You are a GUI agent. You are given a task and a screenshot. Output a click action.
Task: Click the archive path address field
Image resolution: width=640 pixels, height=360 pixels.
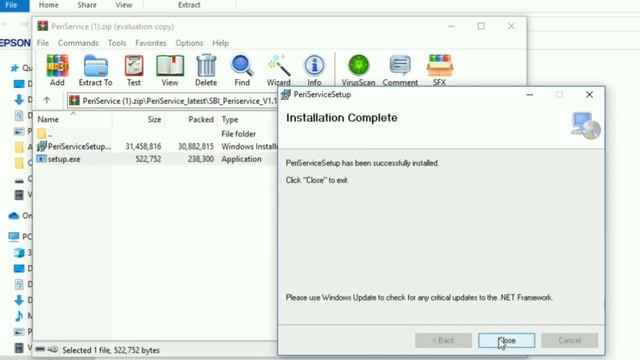[x=172, y=100]
